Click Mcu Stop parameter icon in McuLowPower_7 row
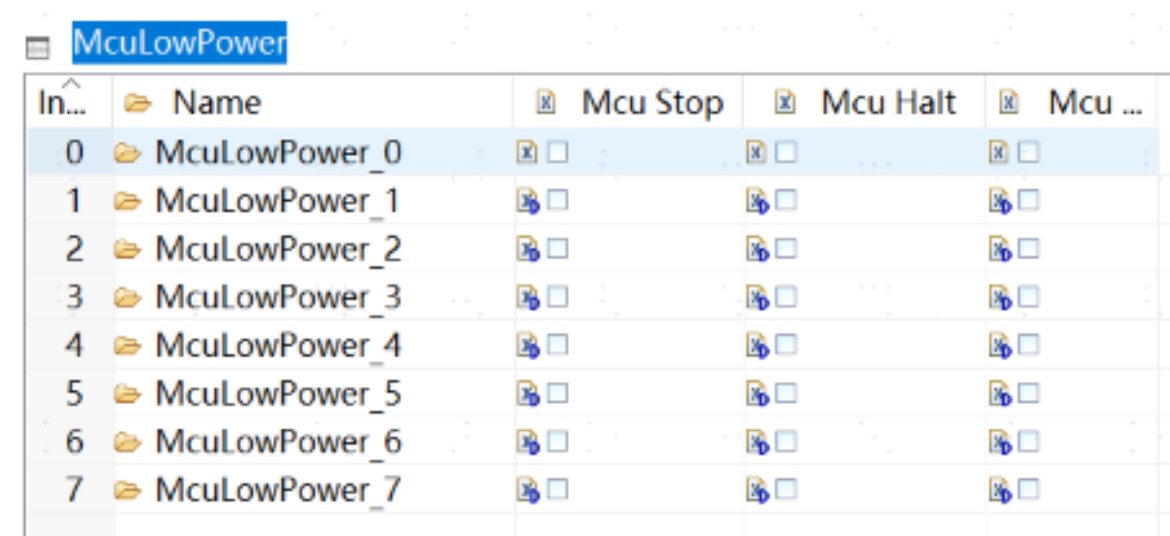The image size is (1170, 536). 528,490
